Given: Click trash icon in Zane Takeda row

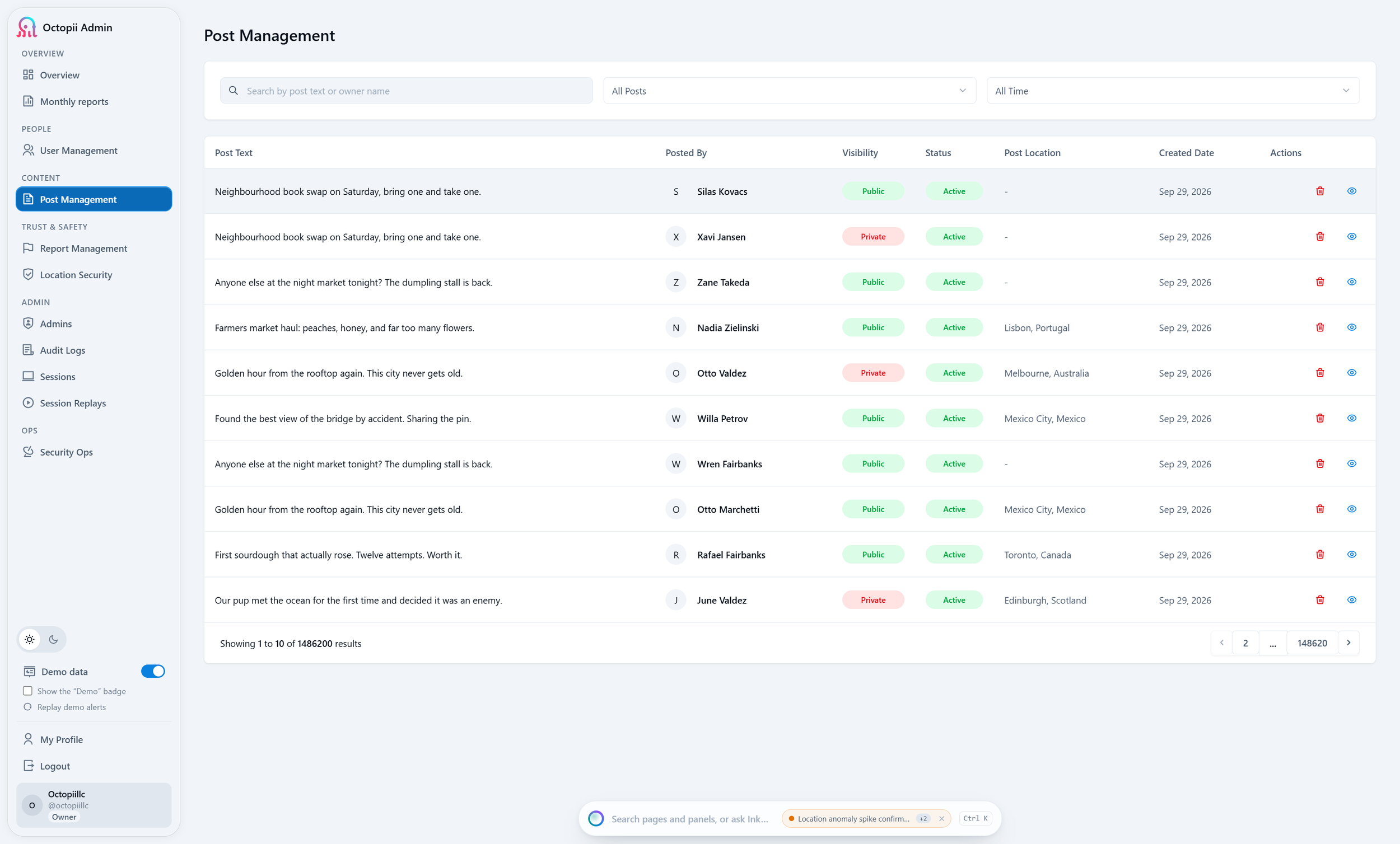Looking at the screenshot, I should 1320,282.
